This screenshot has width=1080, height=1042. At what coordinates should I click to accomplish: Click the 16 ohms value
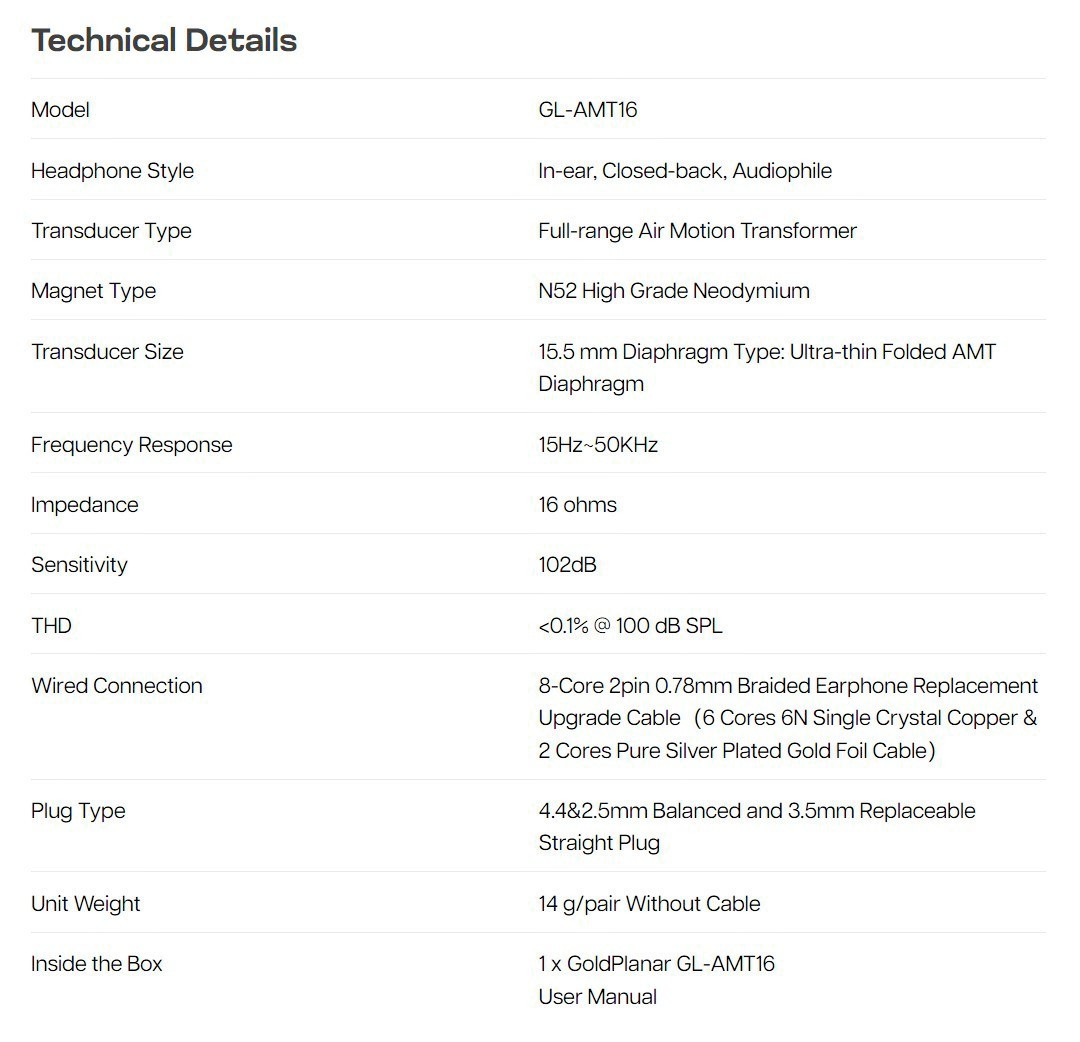tap(577, 505)
